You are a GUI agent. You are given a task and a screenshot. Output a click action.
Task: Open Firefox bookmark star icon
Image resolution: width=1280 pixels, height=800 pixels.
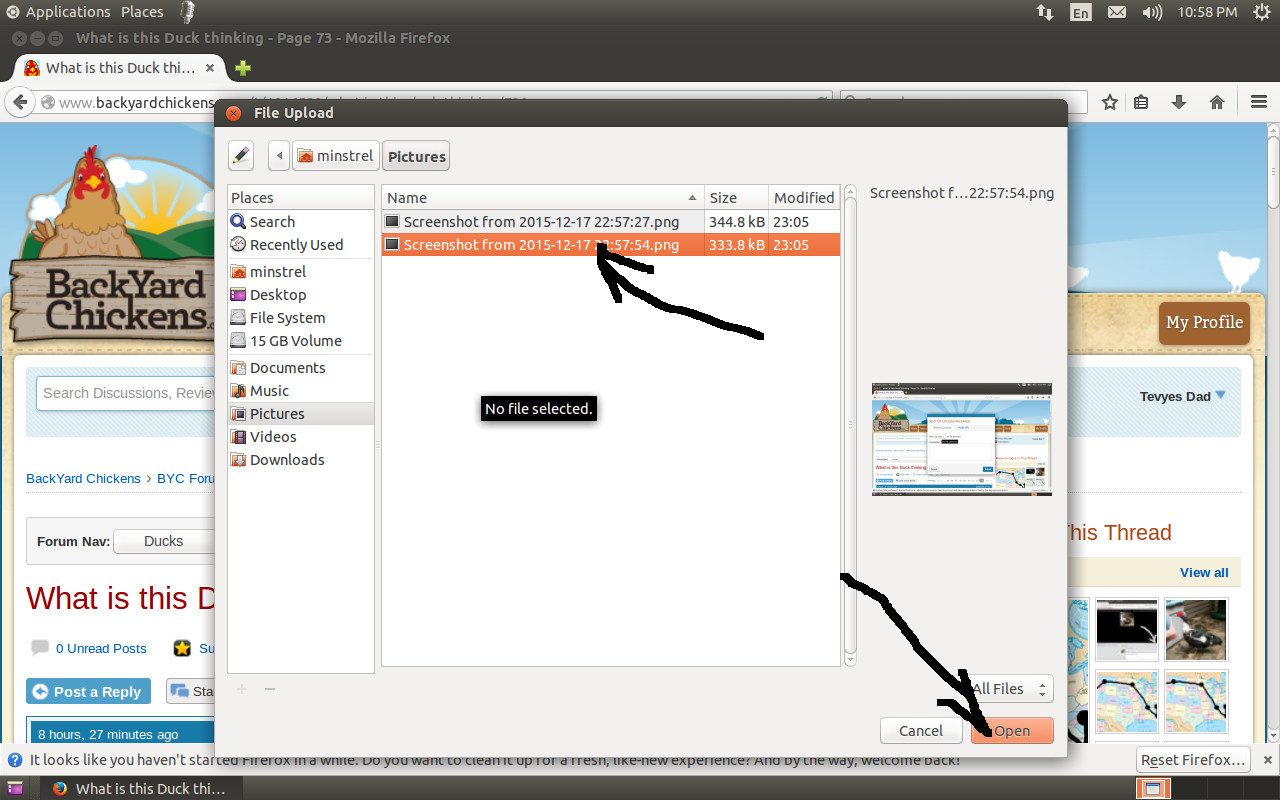(1109, 102)
